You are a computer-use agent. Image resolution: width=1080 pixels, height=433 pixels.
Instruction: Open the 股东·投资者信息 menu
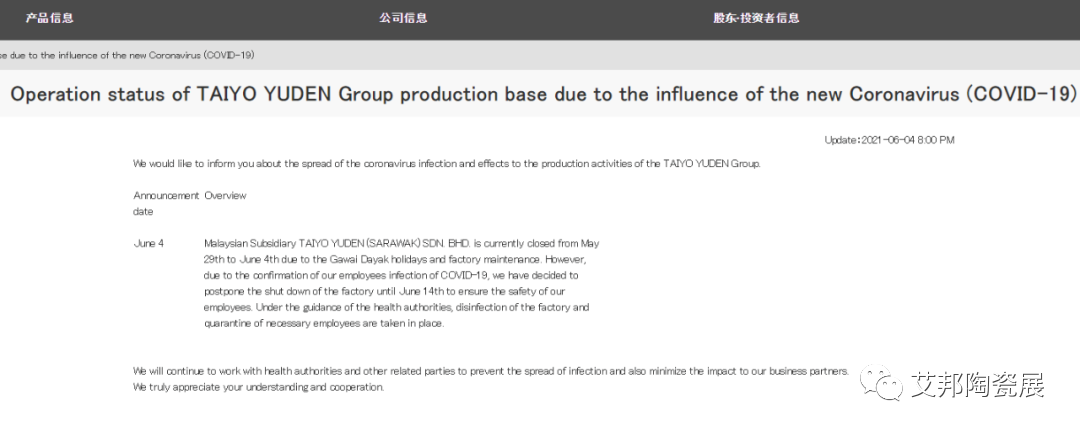(x=756, y=19)
